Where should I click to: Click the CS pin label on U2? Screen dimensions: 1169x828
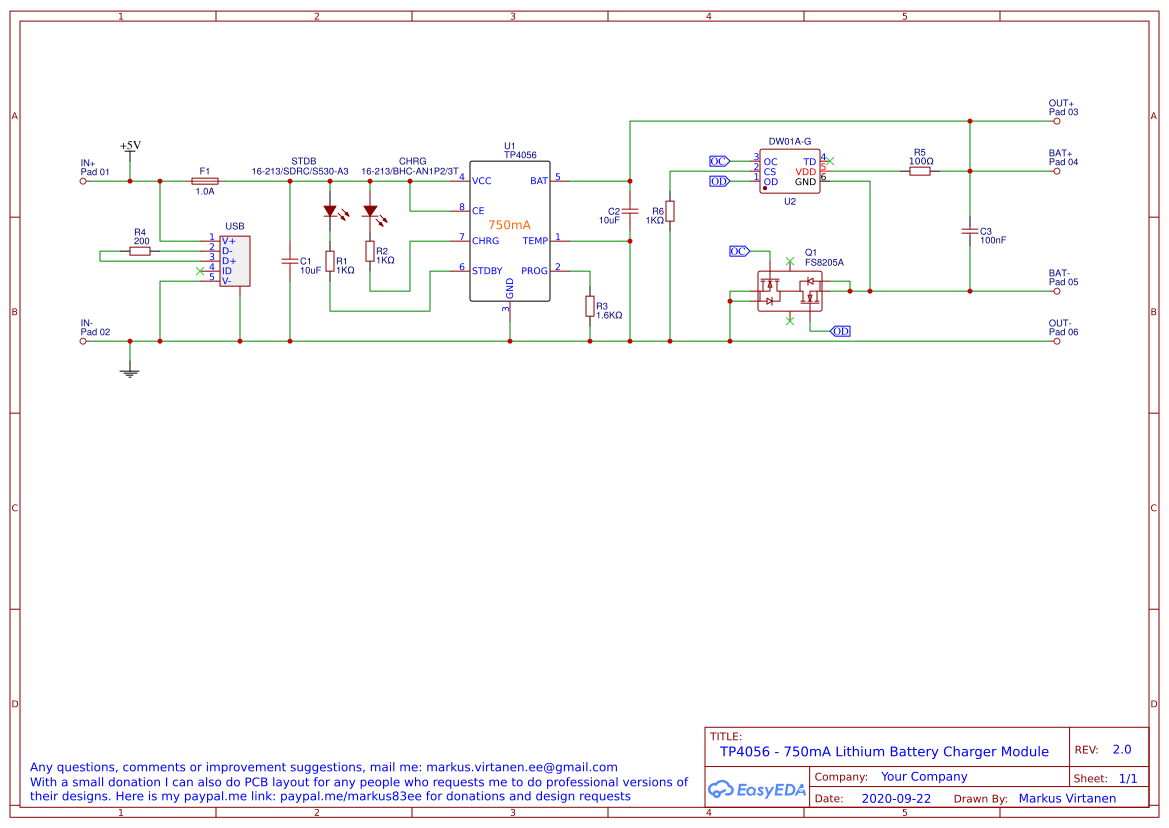point(769,172)
